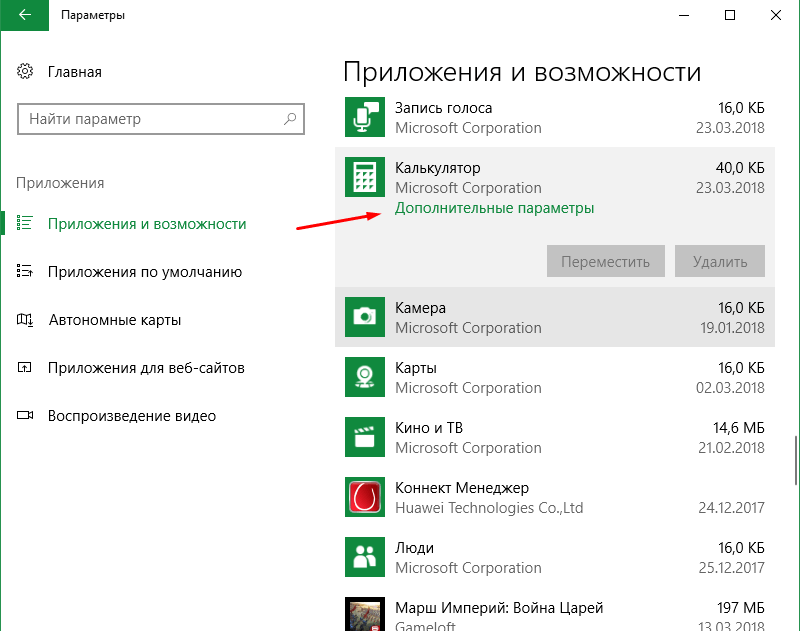Click the back arrow in title bar
Screen dimensions: 800x631
(24, 15)
